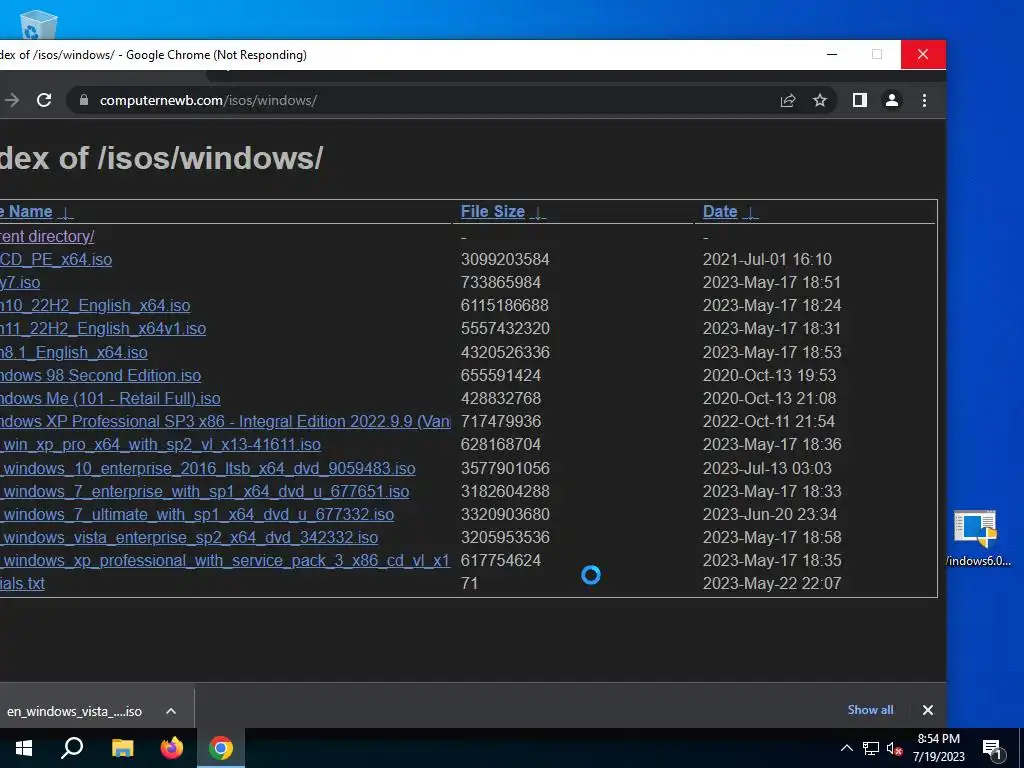
Task: Go to Parent directory link
Action: (47, 236)
